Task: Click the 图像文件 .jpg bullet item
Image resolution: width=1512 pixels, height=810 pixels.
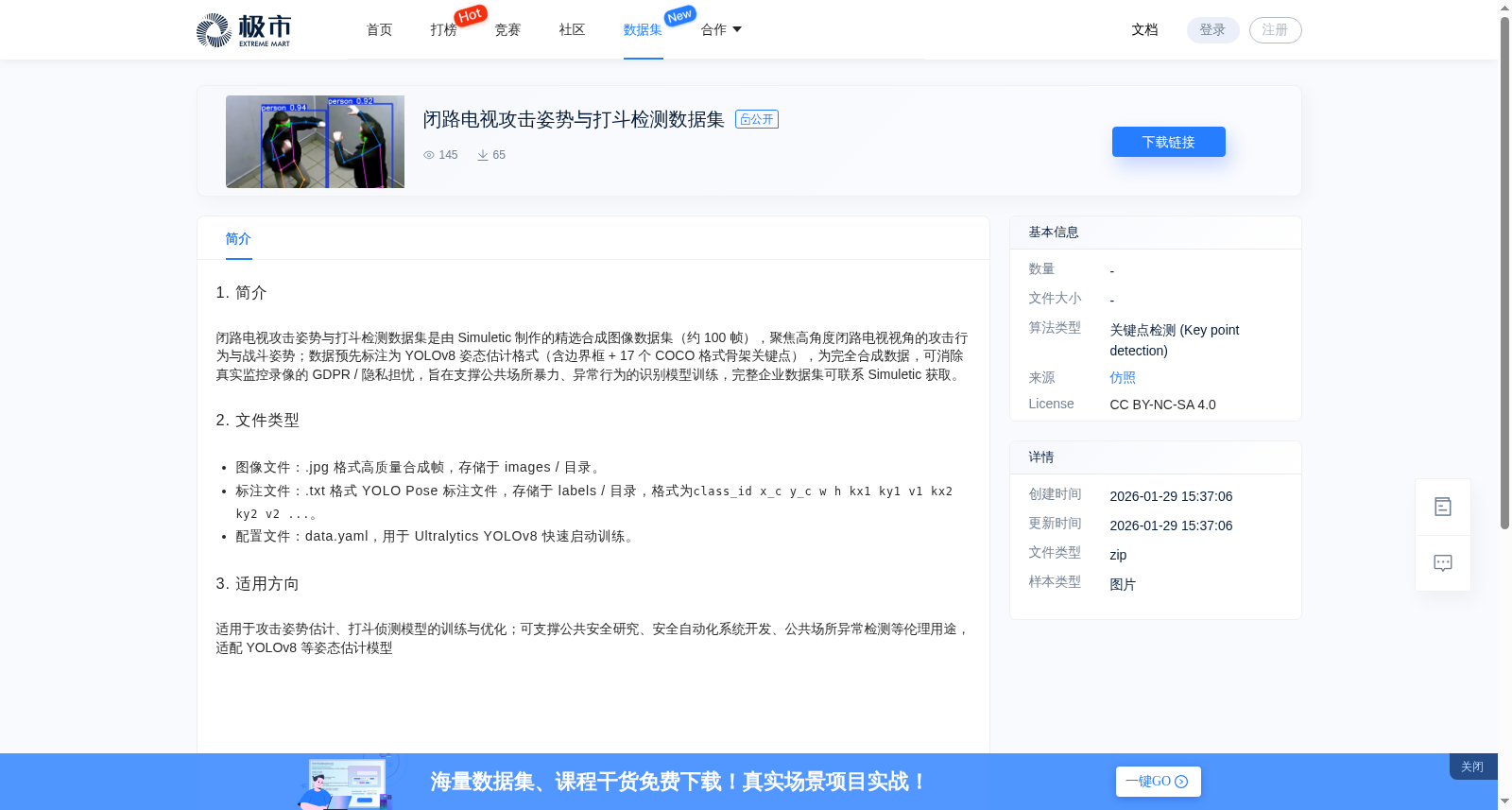Action: coord(421,467)
